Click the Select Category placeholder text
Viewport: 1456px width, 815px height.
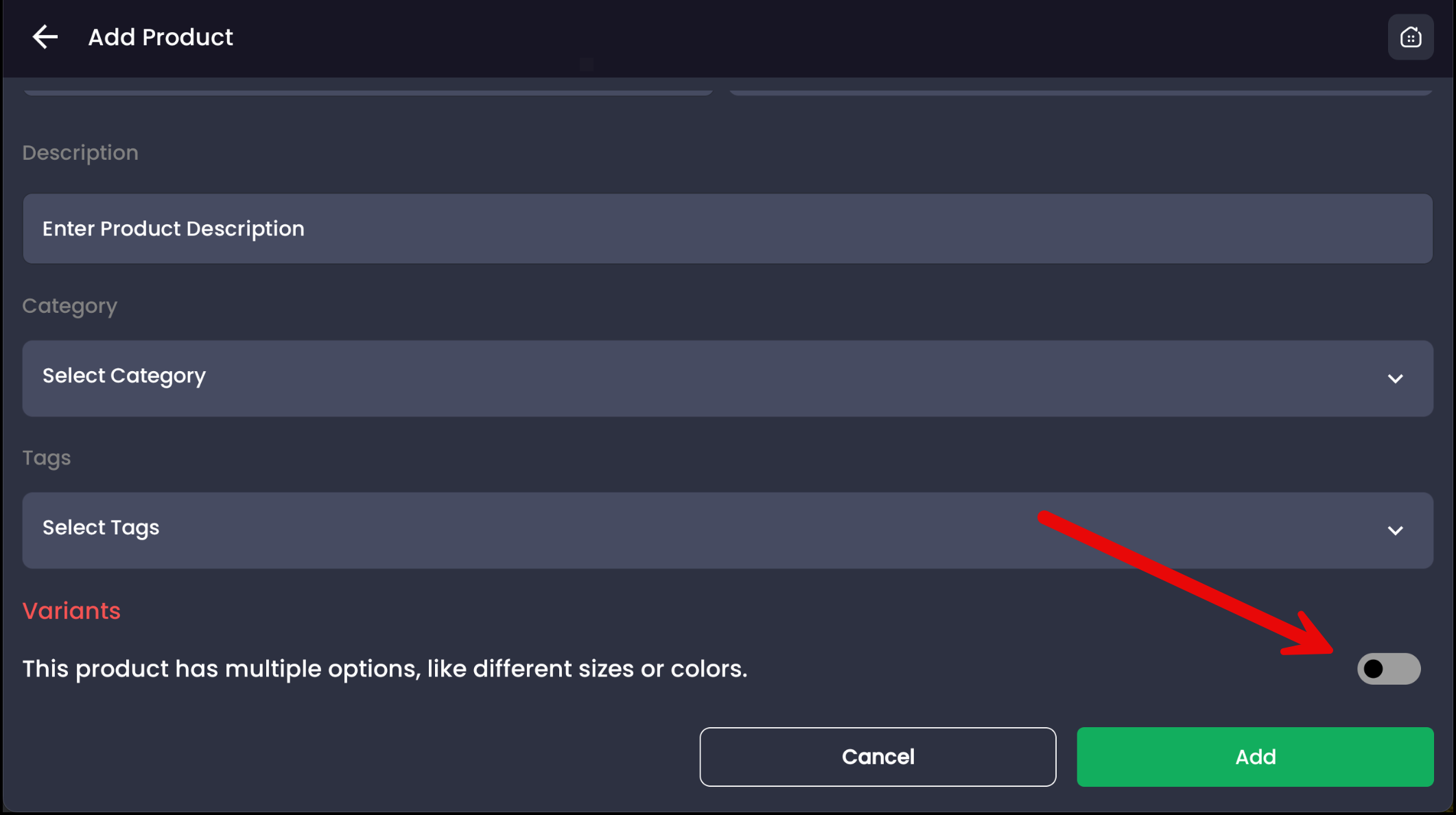pyautogui.click(x=124, y=375)
